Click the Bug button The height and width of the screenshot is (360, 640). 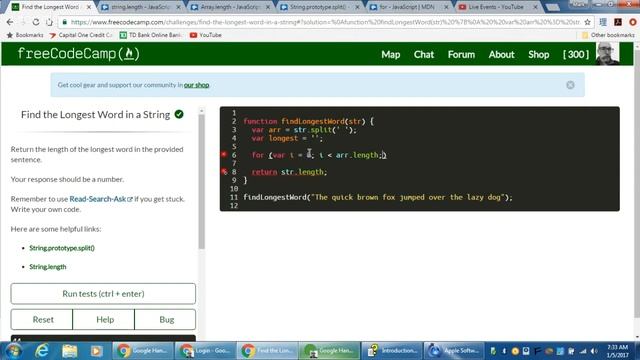166,320
